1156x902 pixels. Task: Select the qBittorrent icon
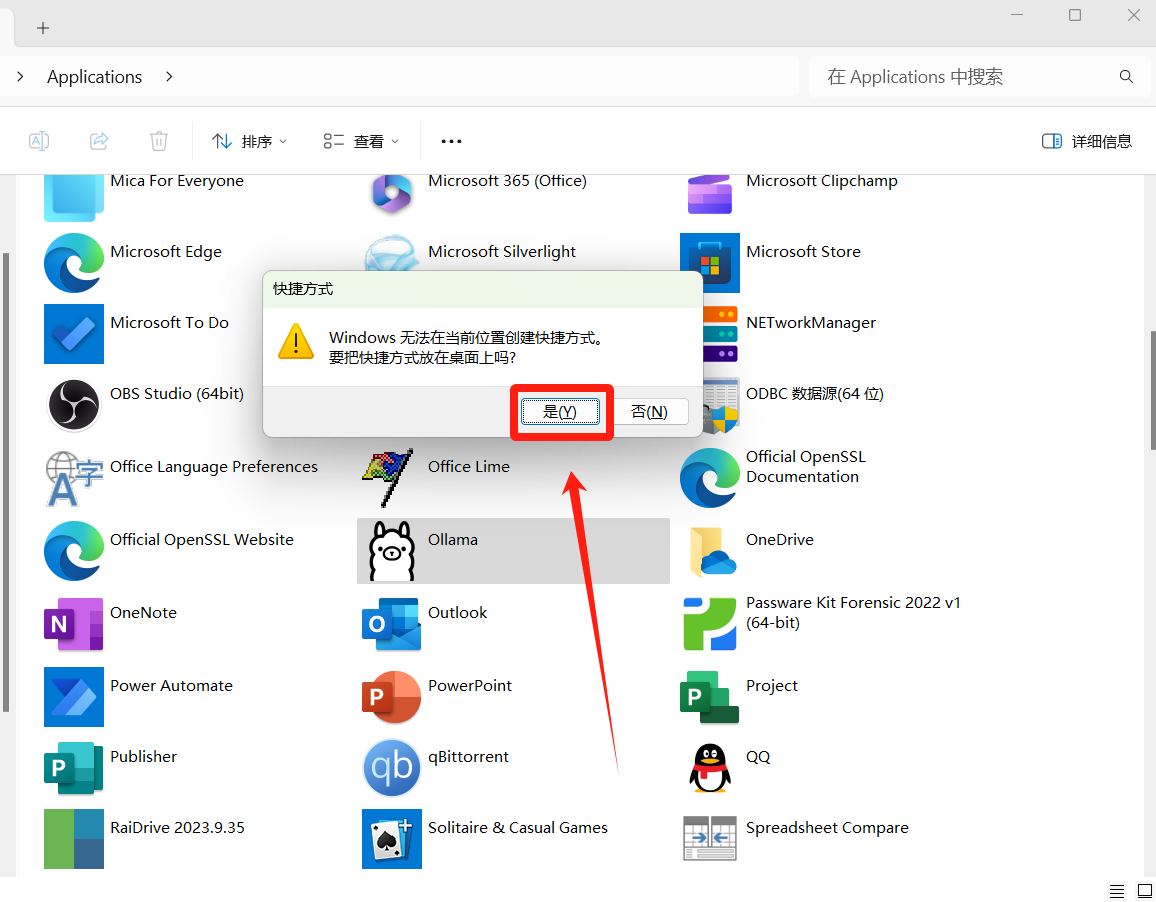point(391,768)
